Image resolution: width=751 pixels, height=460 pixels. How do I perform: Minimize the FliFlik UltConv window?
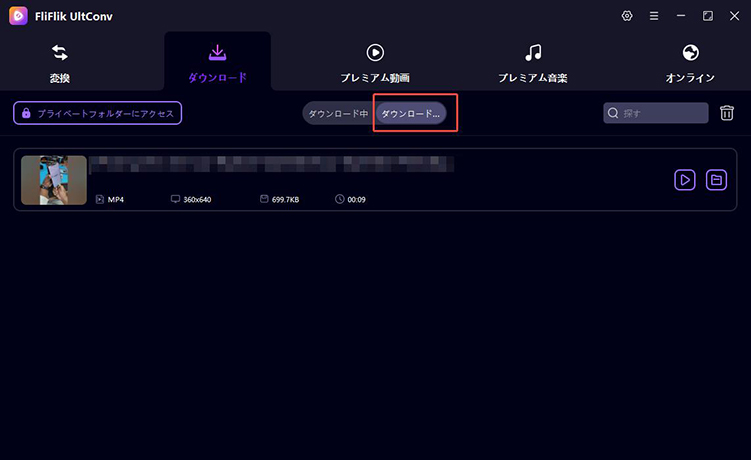coord(681,16)
